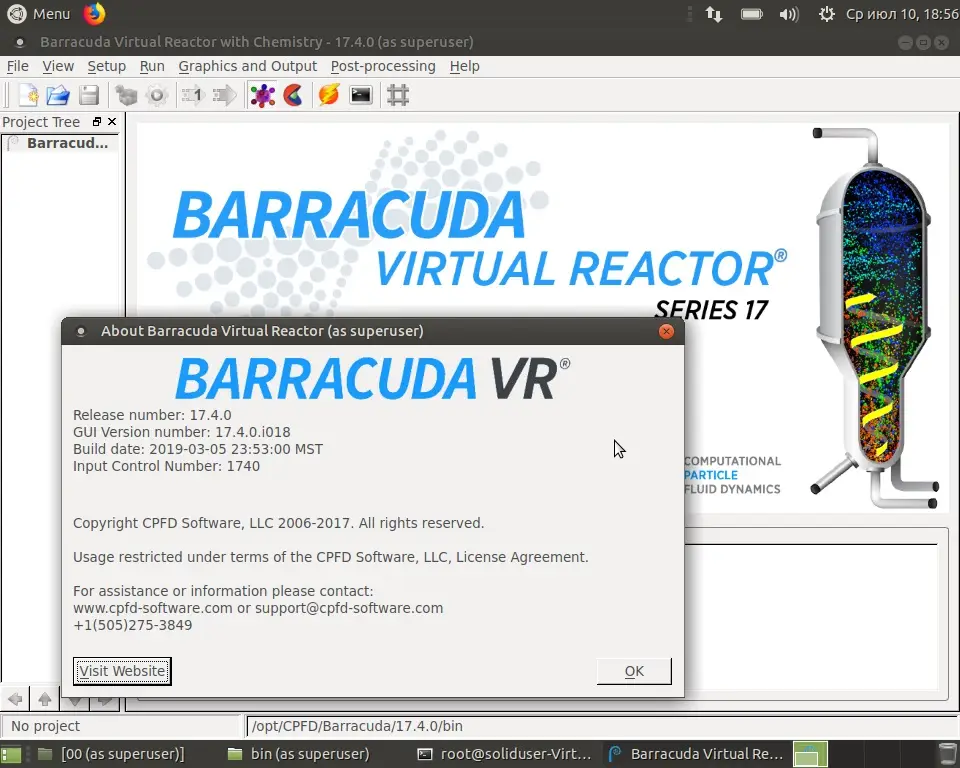This screenshot has height=768, width=960.
Task: Click the grey run arrow icon
Action: [225, 95]
